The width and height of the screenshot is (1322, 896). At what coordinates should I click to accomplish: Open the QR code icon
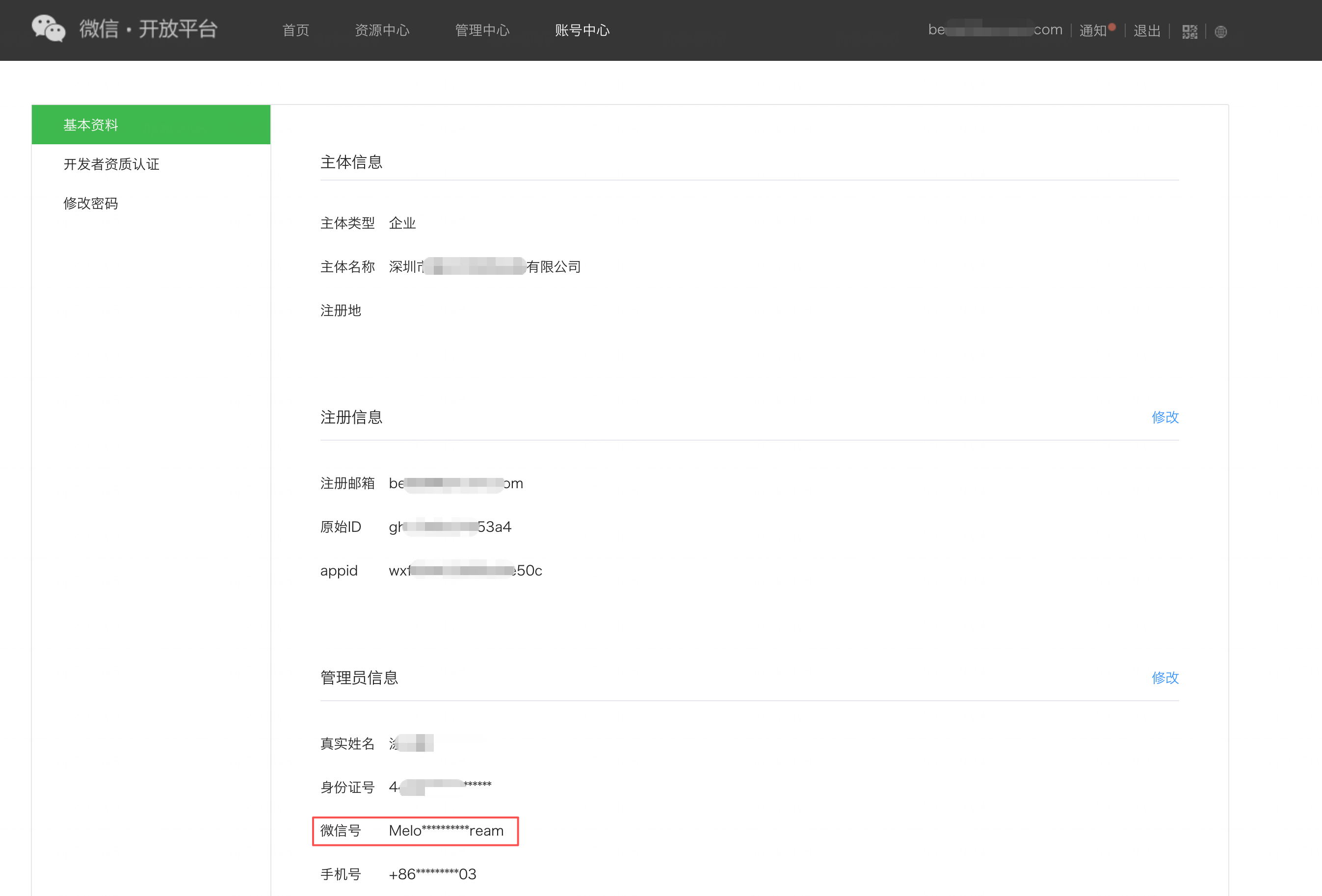(x=1190, y=31)
